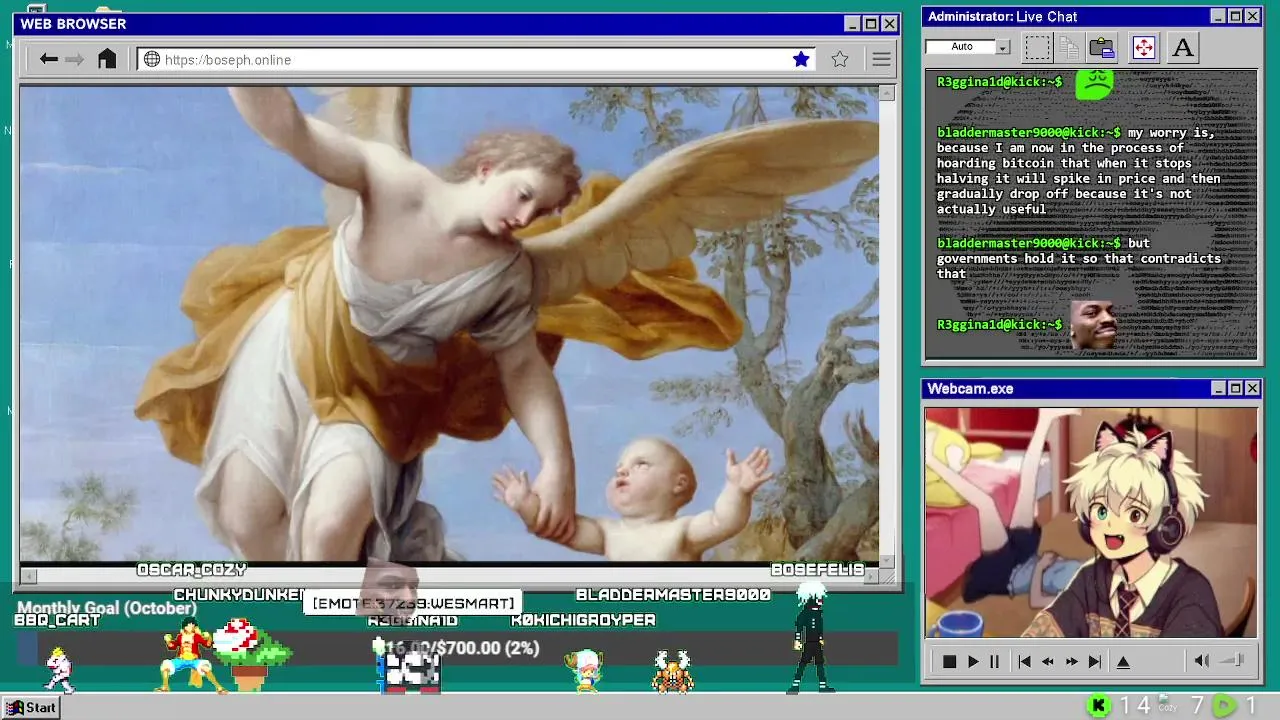Click the eject button in Webcam.exe
1280x720 pixels.
tap(1123, 661)
